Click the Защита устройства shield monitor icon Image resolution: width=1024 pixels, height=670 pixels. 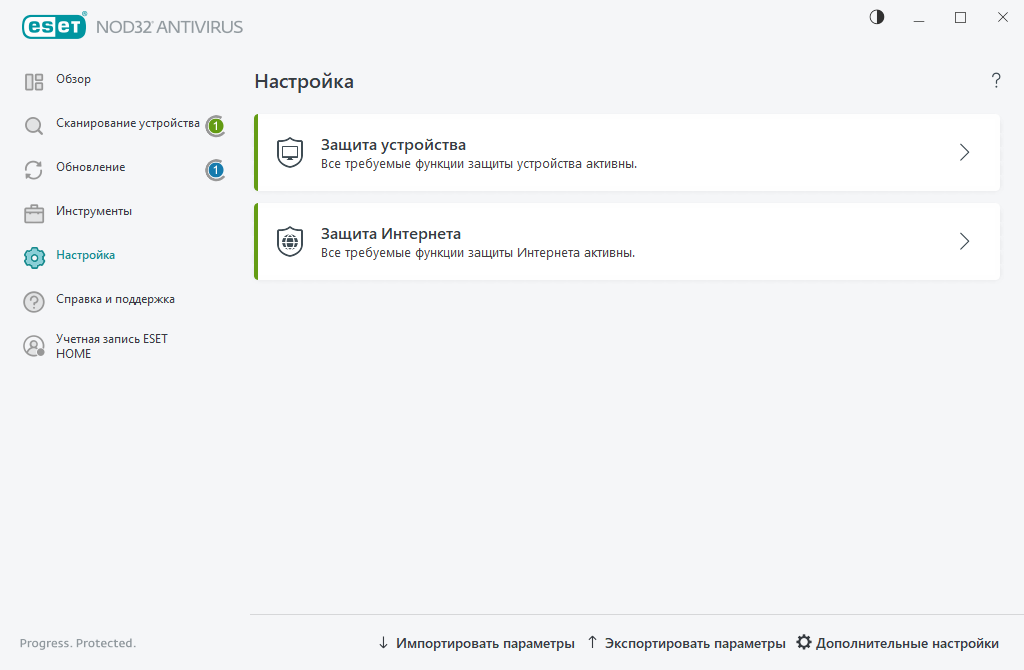[x=290, y=153]
